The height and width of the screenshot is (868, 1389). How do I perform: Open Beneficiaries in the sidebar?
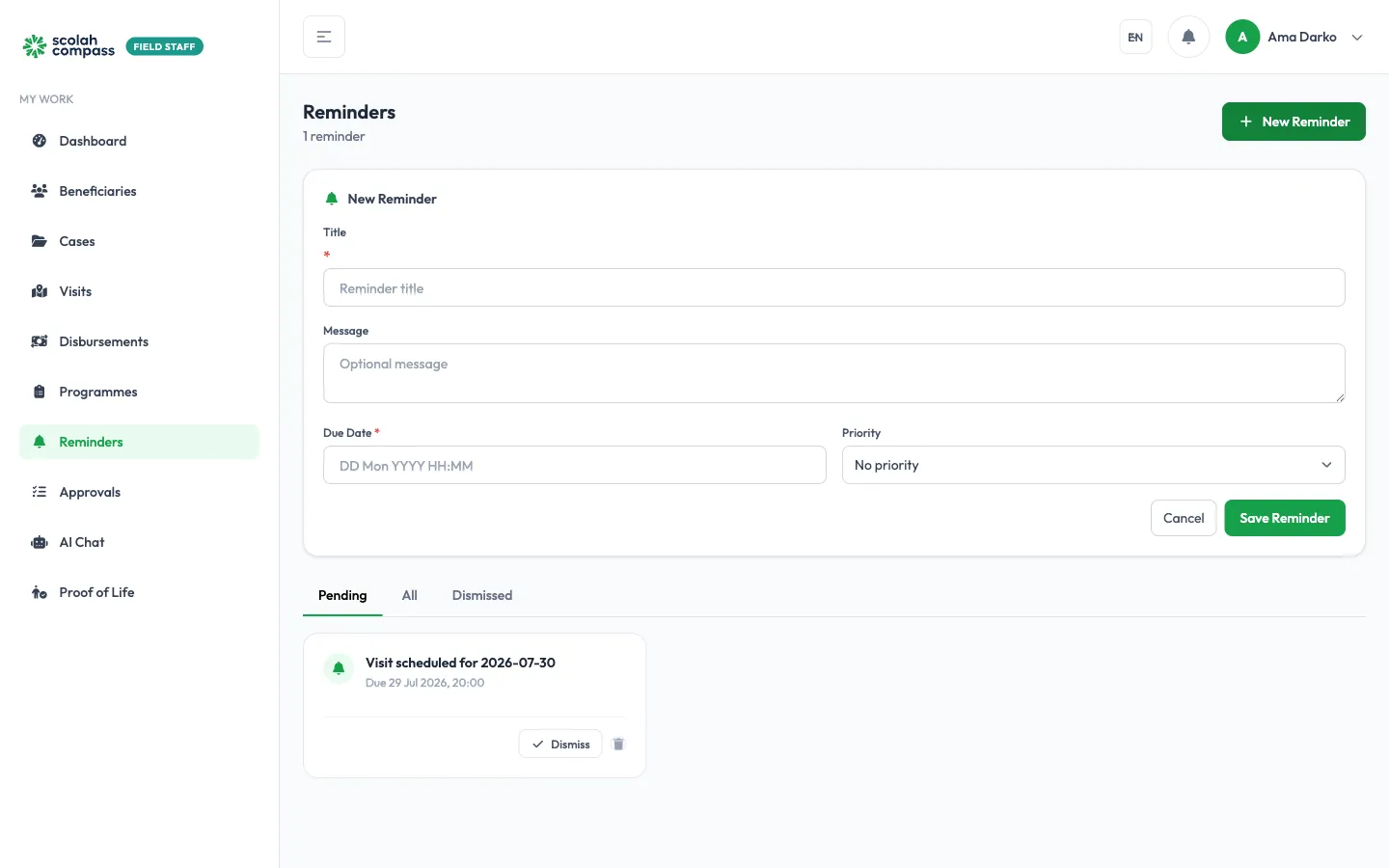(139, 191)
